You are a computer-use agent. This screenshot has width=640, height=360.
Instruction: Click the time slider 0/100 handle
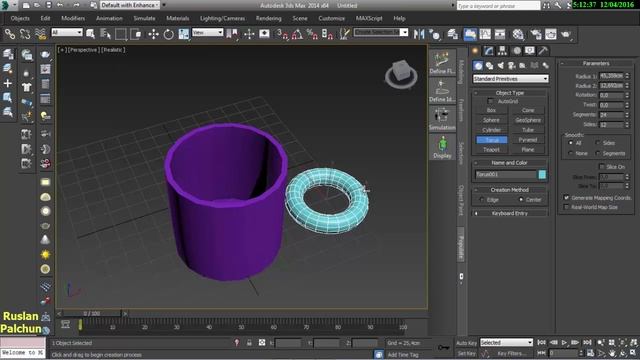[x=92, y=313]
